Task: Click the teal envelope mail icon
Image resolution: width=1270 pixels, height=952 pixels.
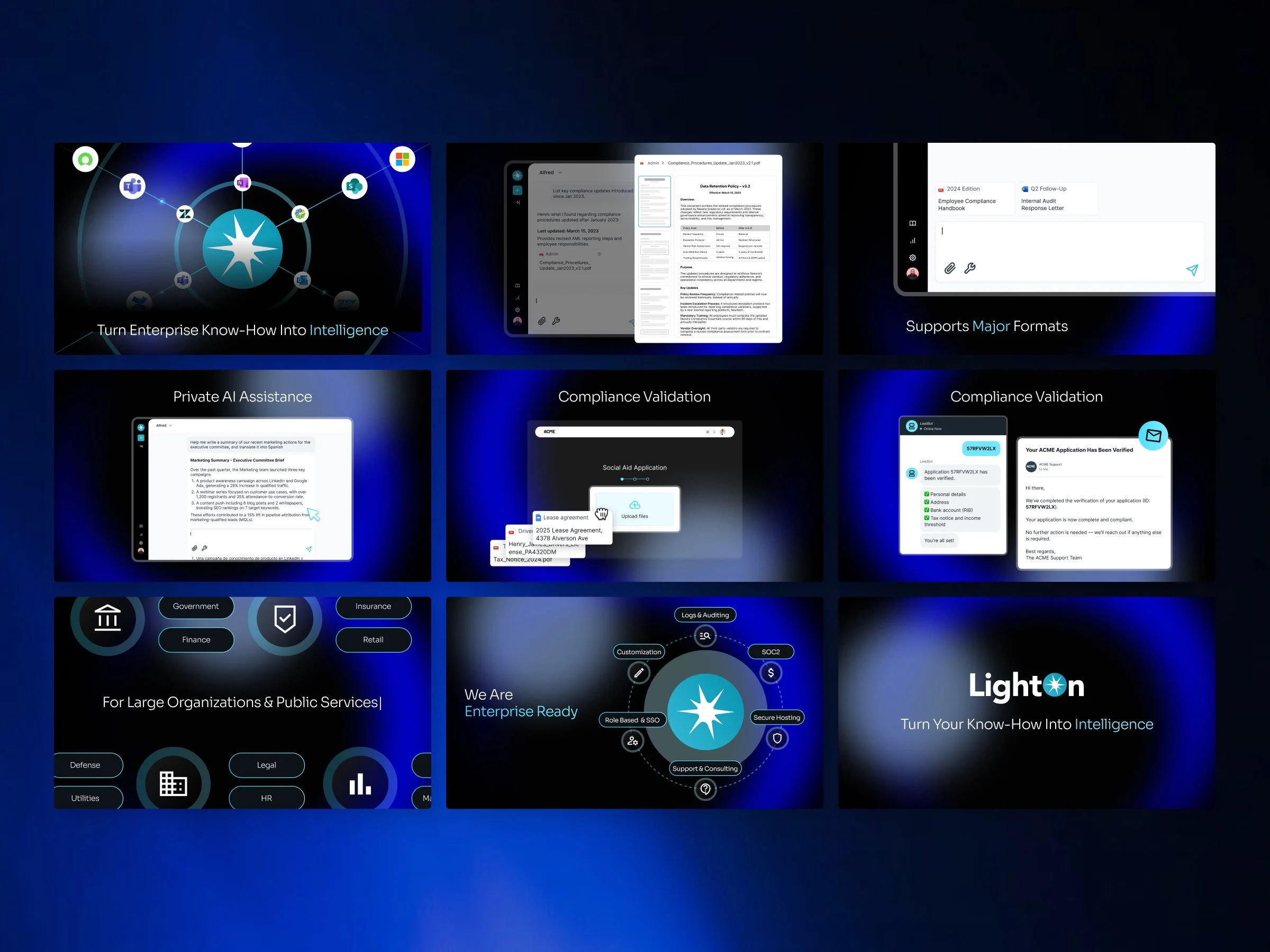Action: (x=1153, y=436)
